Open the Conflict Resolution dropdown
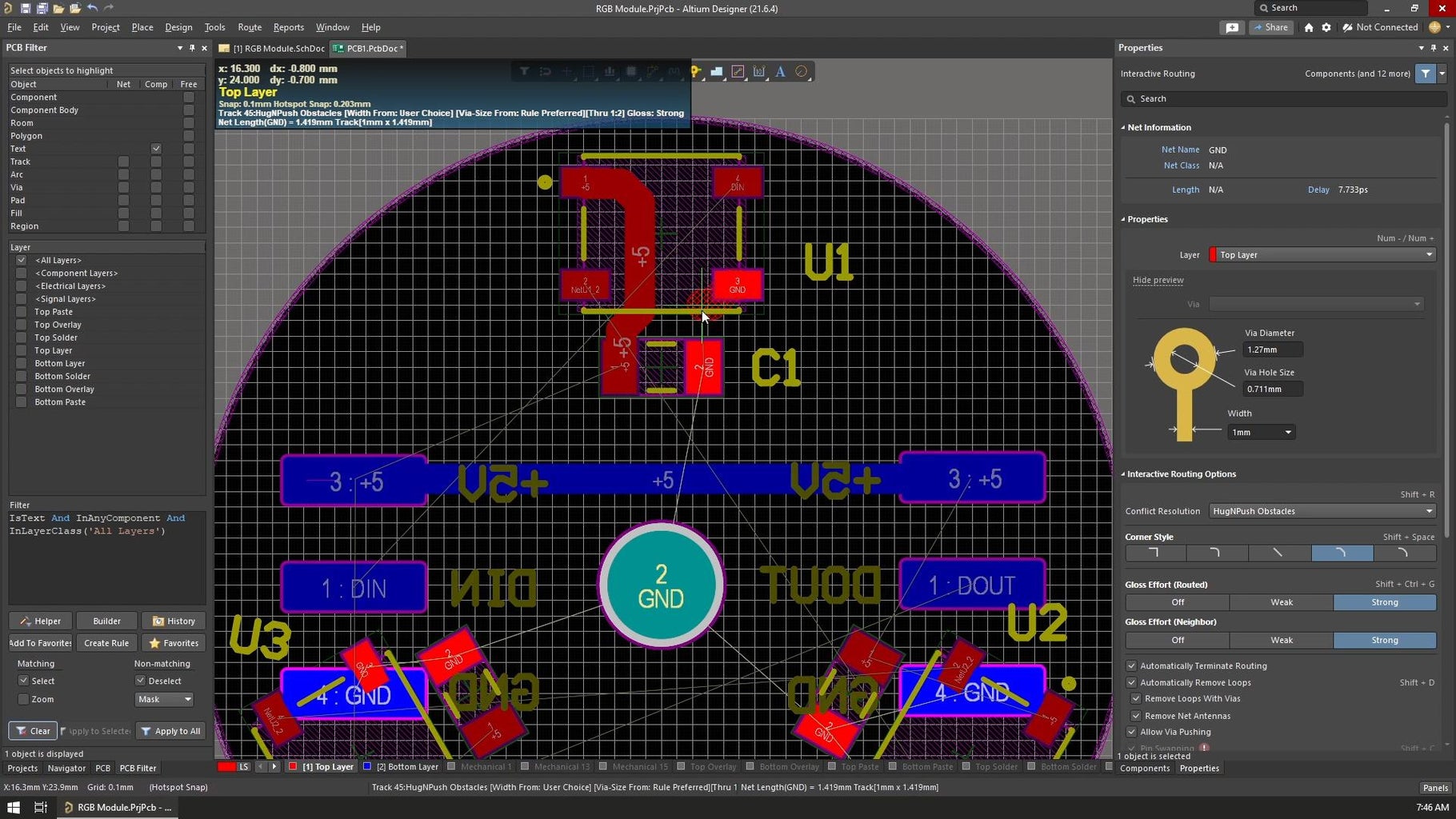1456x819 pixels. (x=1321, y=511)
